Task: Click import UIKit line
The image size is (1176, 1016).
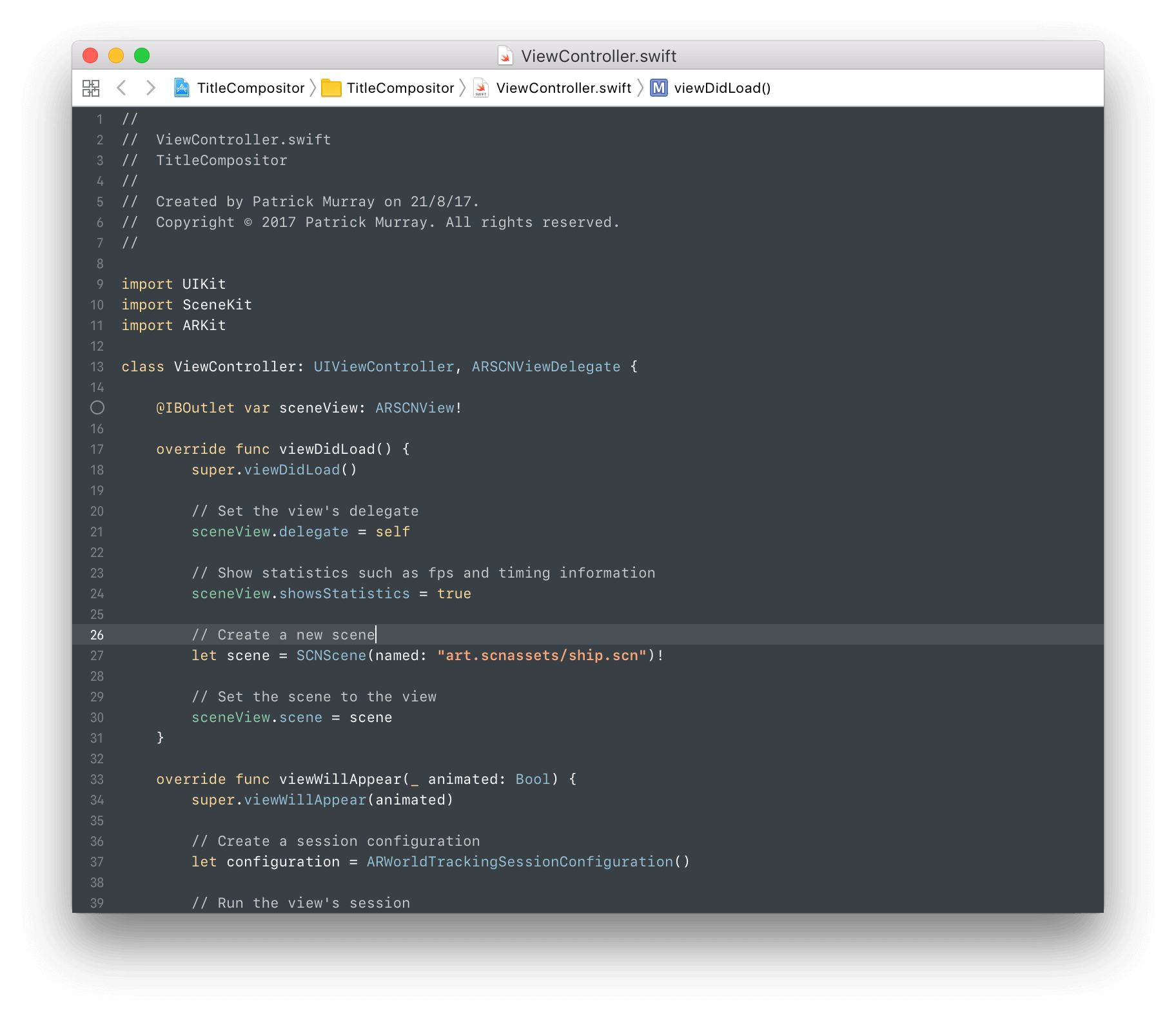Action: [x=174, y=284]
